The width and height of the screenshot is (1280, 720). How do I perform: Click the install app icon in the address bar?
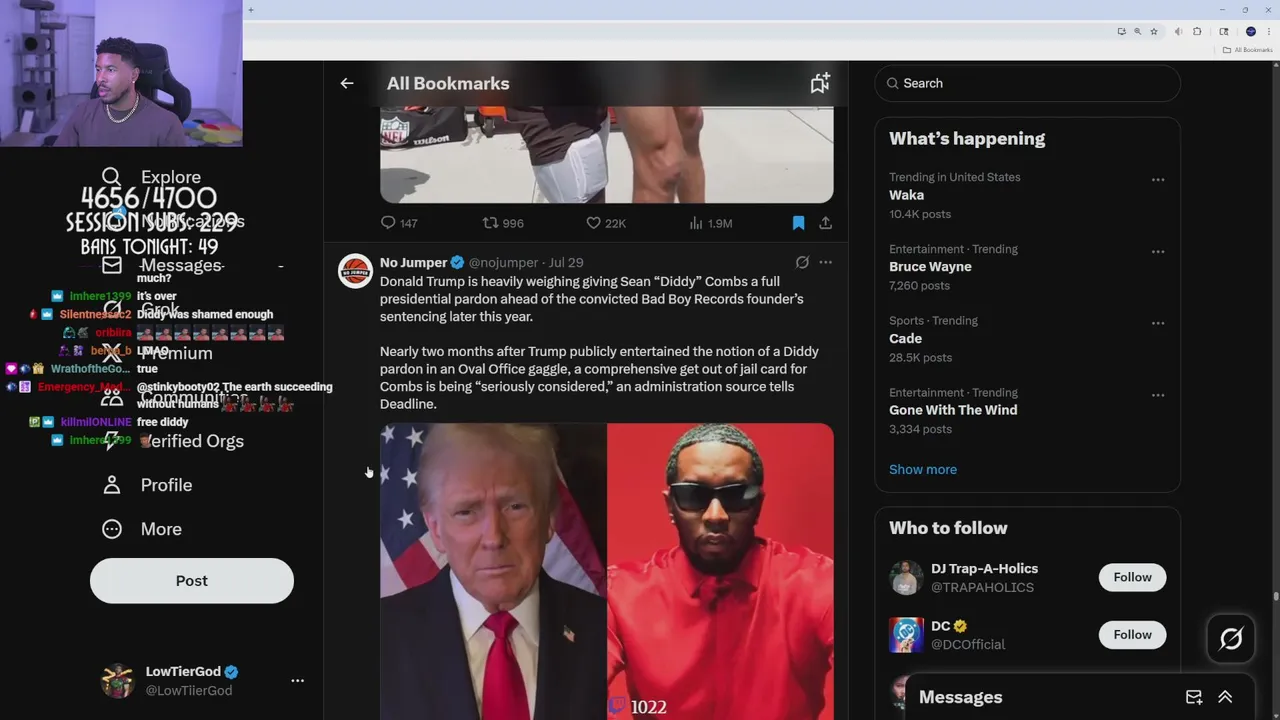click(x=1121, y=32)
